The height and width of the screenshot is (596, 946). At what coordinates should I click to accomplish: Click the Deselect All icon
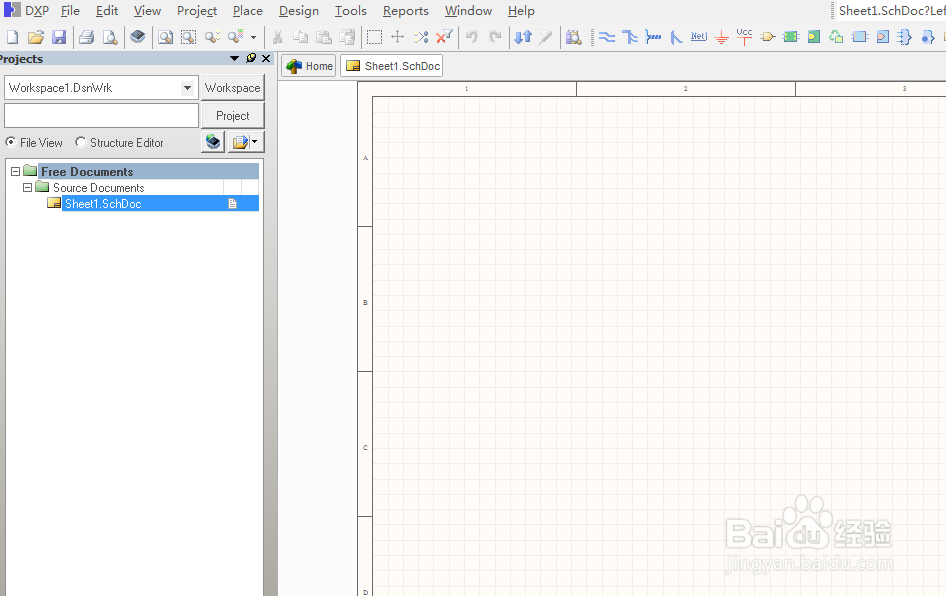coord(421,37)
